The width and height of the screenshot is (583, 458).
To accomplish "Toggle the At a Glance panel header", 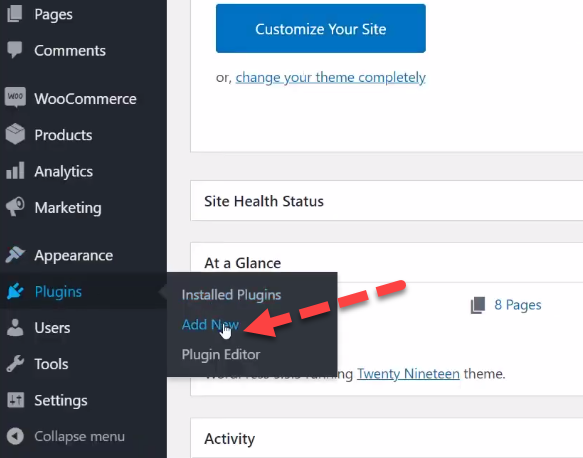I will click(x=386, y=263).
